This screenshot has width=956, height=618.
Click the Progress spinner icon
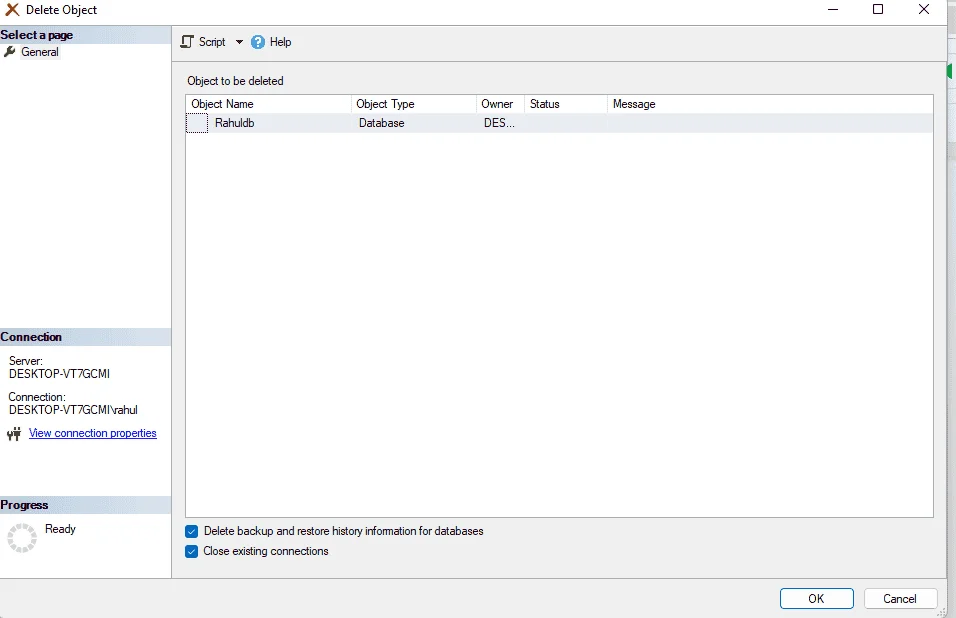[22, 538]
